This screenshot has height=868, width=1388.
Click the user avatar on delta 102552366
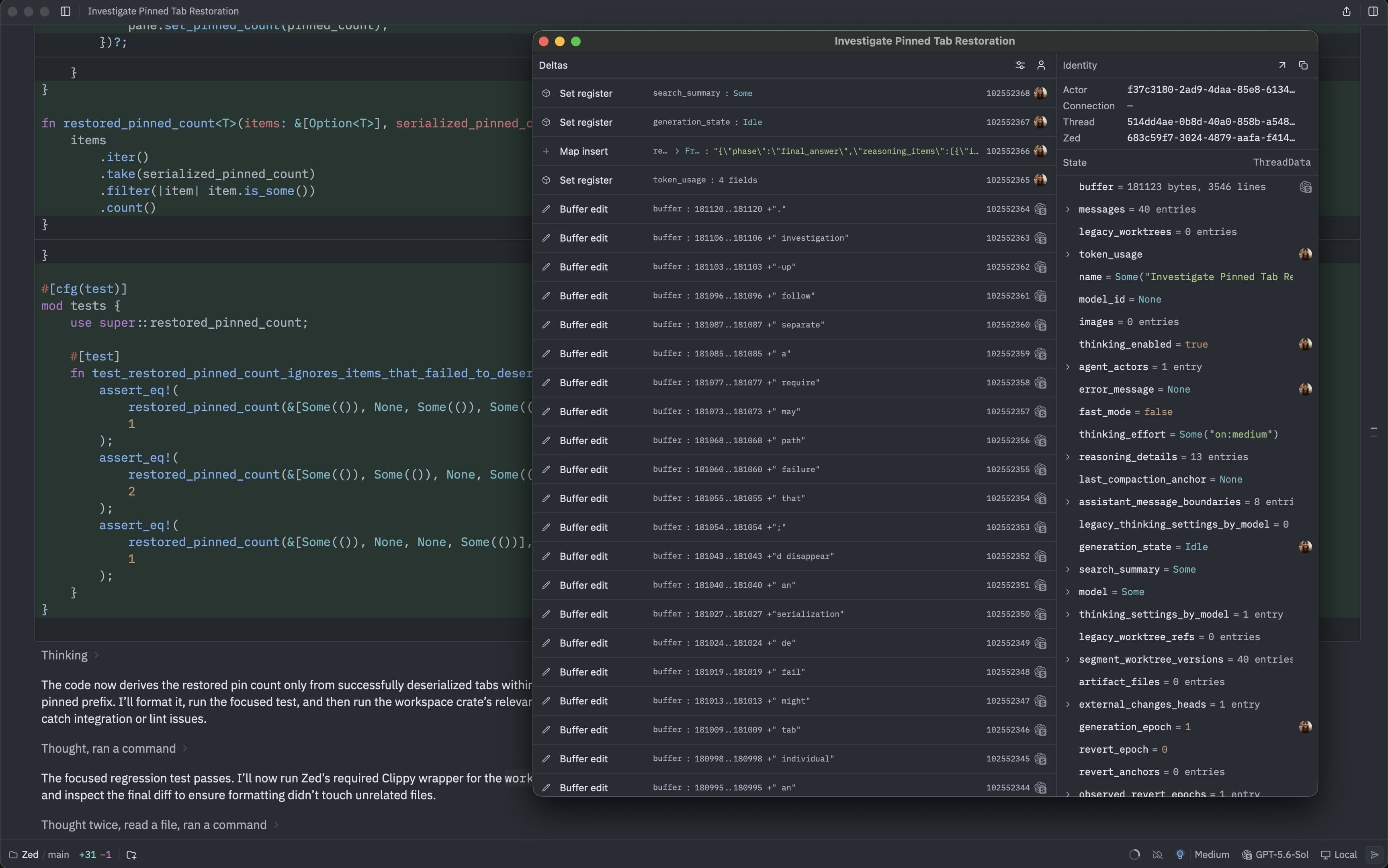point(1040,151)
